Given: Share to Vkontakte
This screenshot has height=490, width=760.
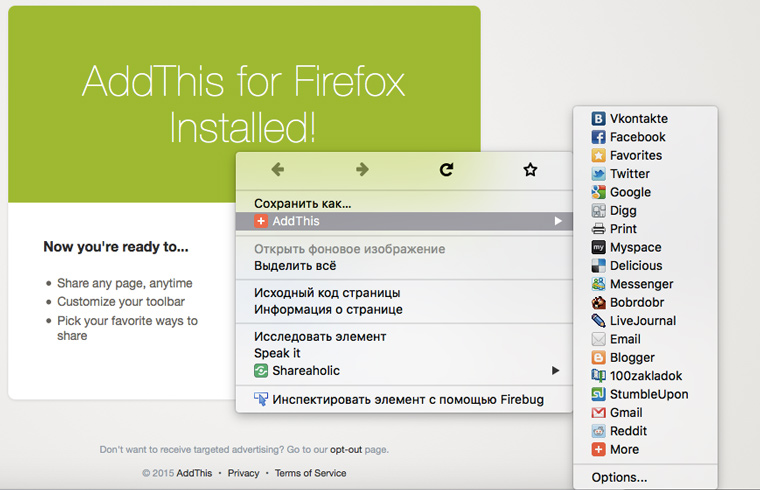Looking at the screenshot, I should (x=645, y=119).
